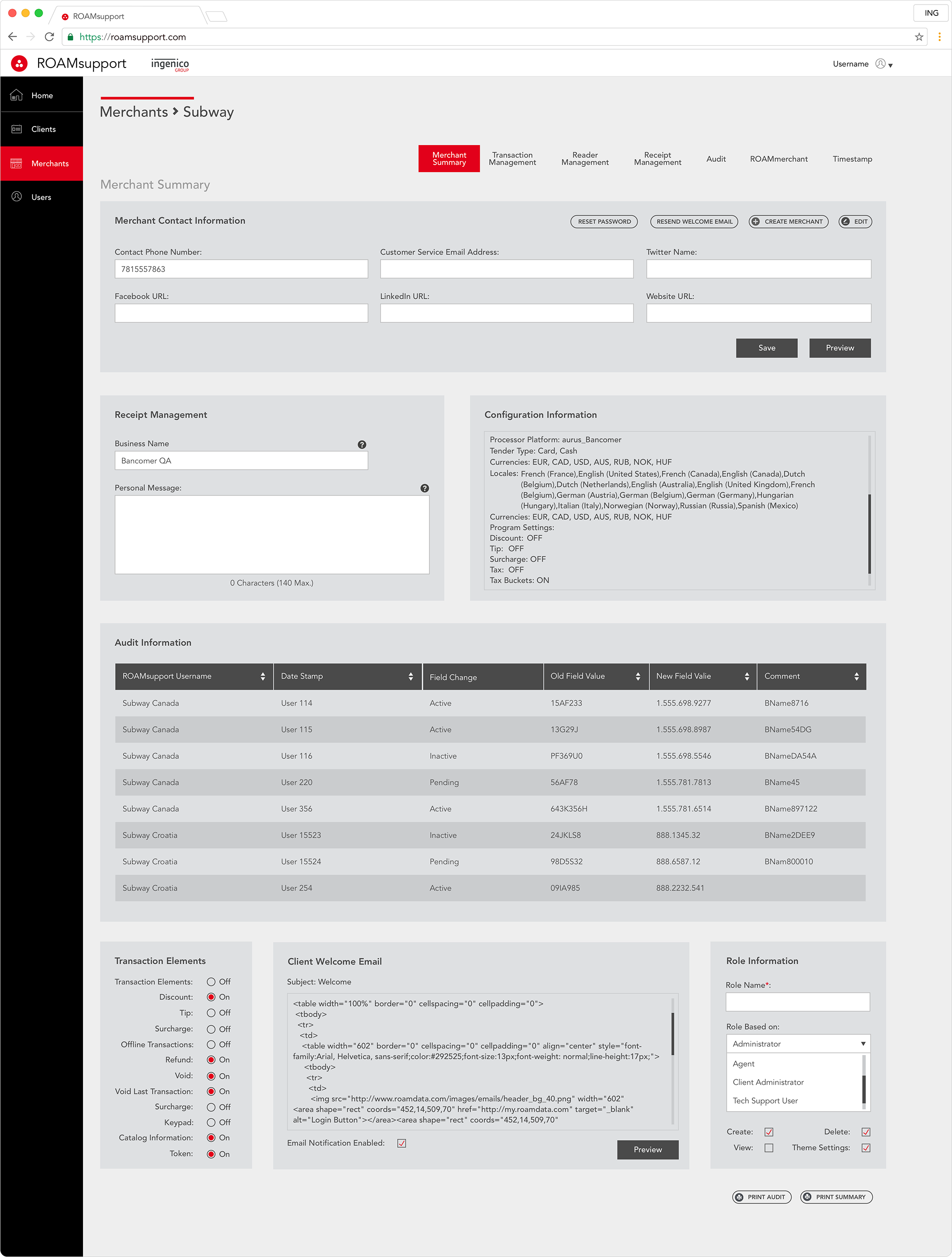Toggle the Token On radio button
The image size is (952, 1257).
point(211,1154)
